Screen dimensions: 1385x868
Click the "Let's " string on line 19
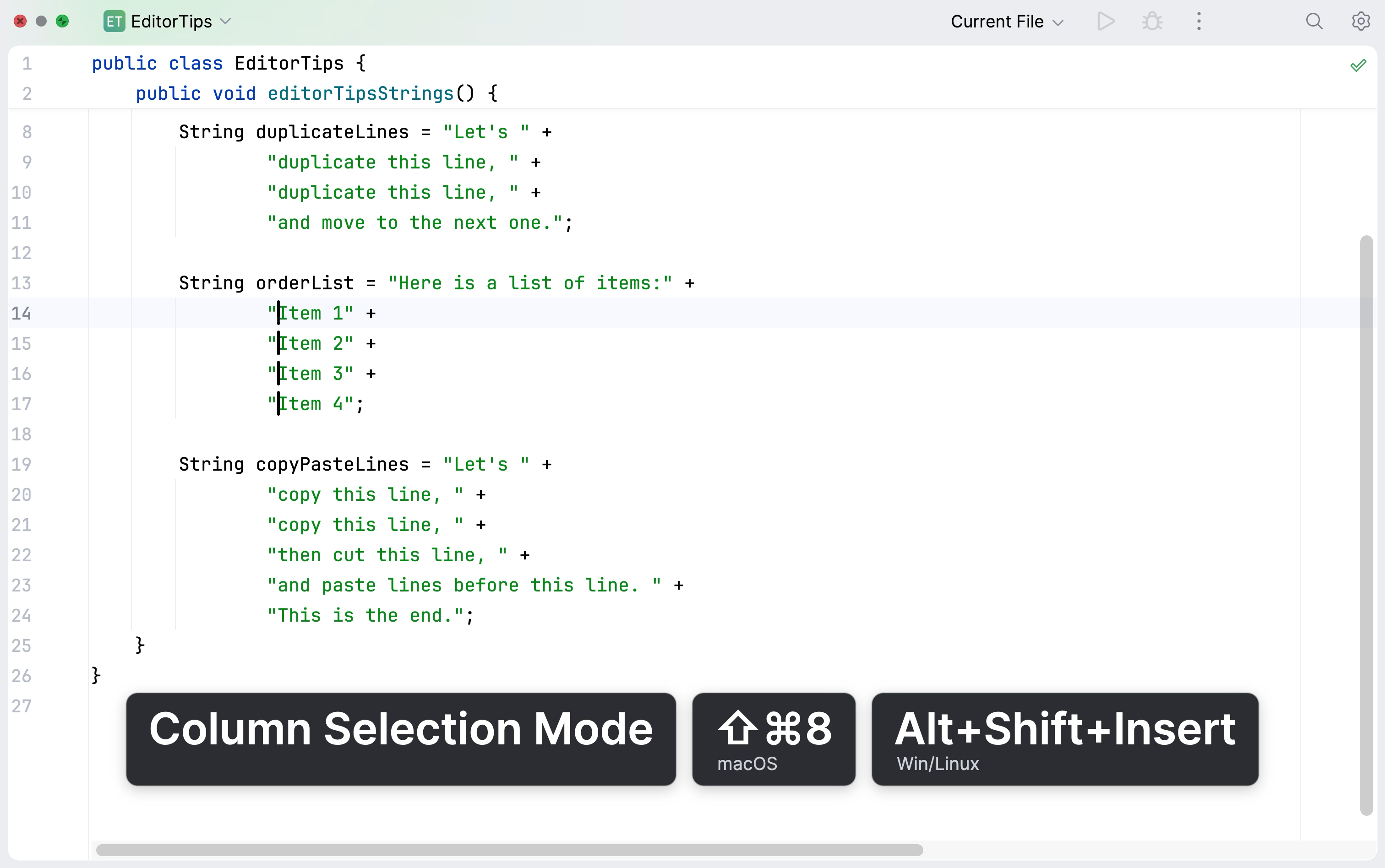click(486, 464)
